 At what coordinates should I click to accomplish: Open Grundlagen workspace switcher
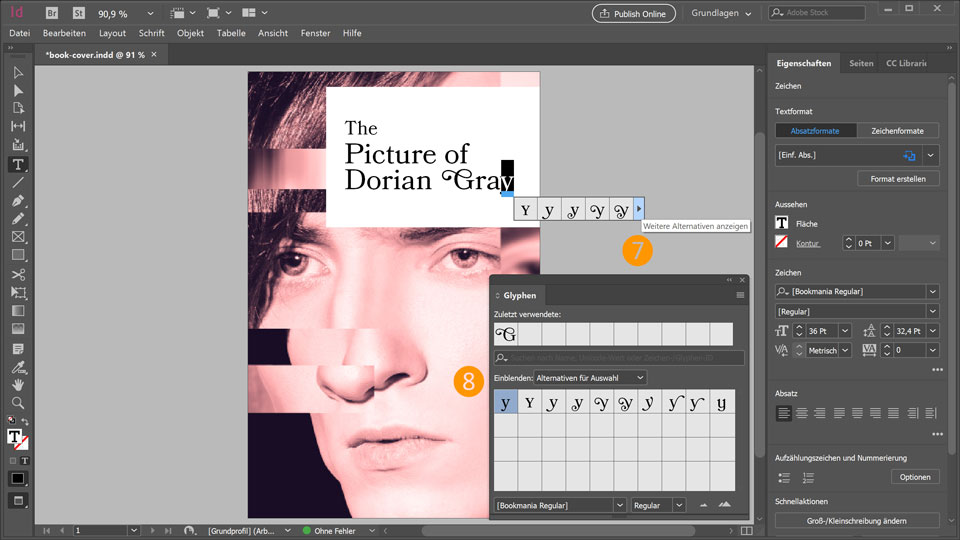[x=721, y=13]
